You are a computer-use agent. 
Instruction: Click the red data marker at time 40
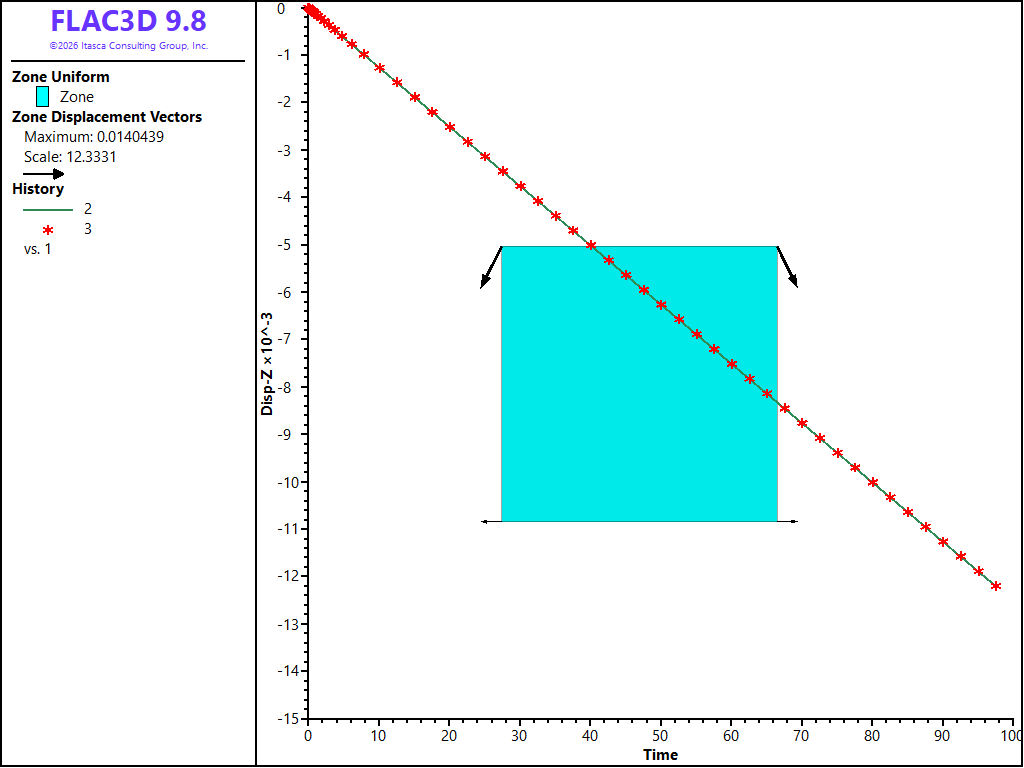[591, 245]
